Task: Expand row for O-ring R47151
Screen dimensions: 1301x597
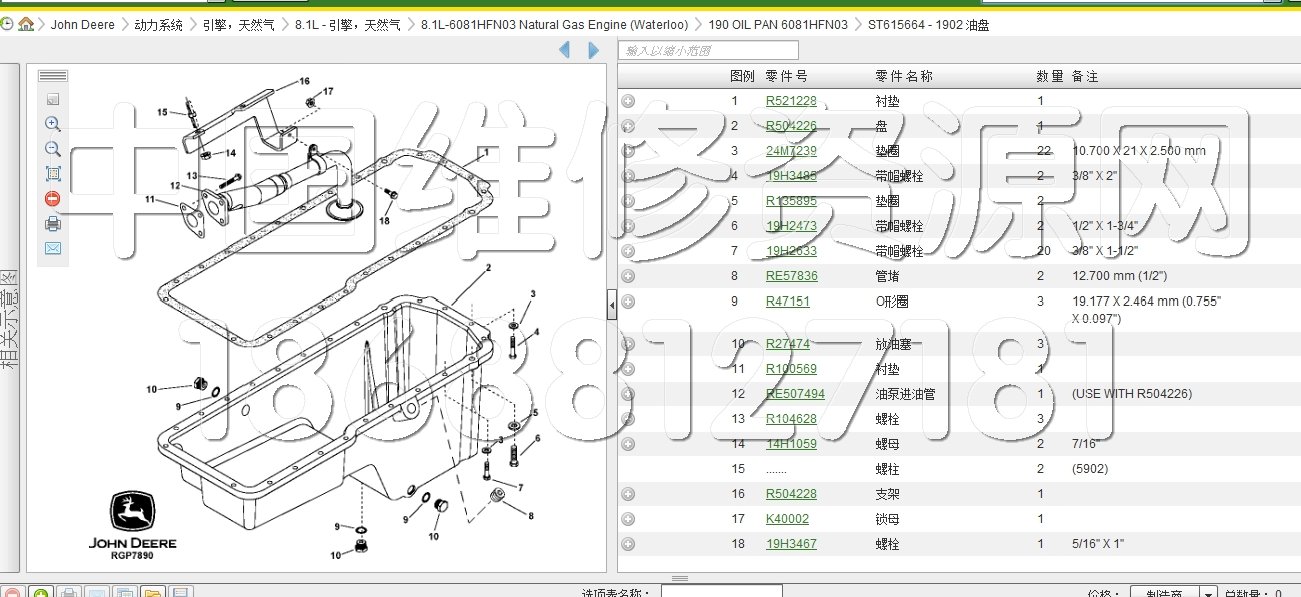Action: coord(628,301)
